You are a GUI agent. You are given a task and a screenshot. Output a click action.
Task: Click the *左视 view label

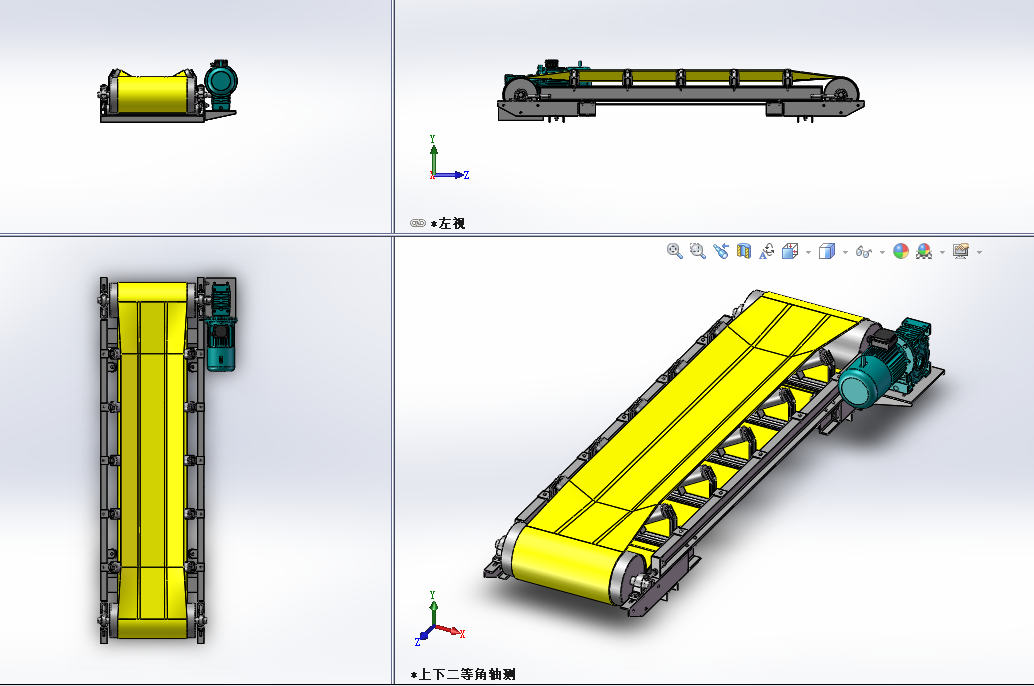(448, 224)
